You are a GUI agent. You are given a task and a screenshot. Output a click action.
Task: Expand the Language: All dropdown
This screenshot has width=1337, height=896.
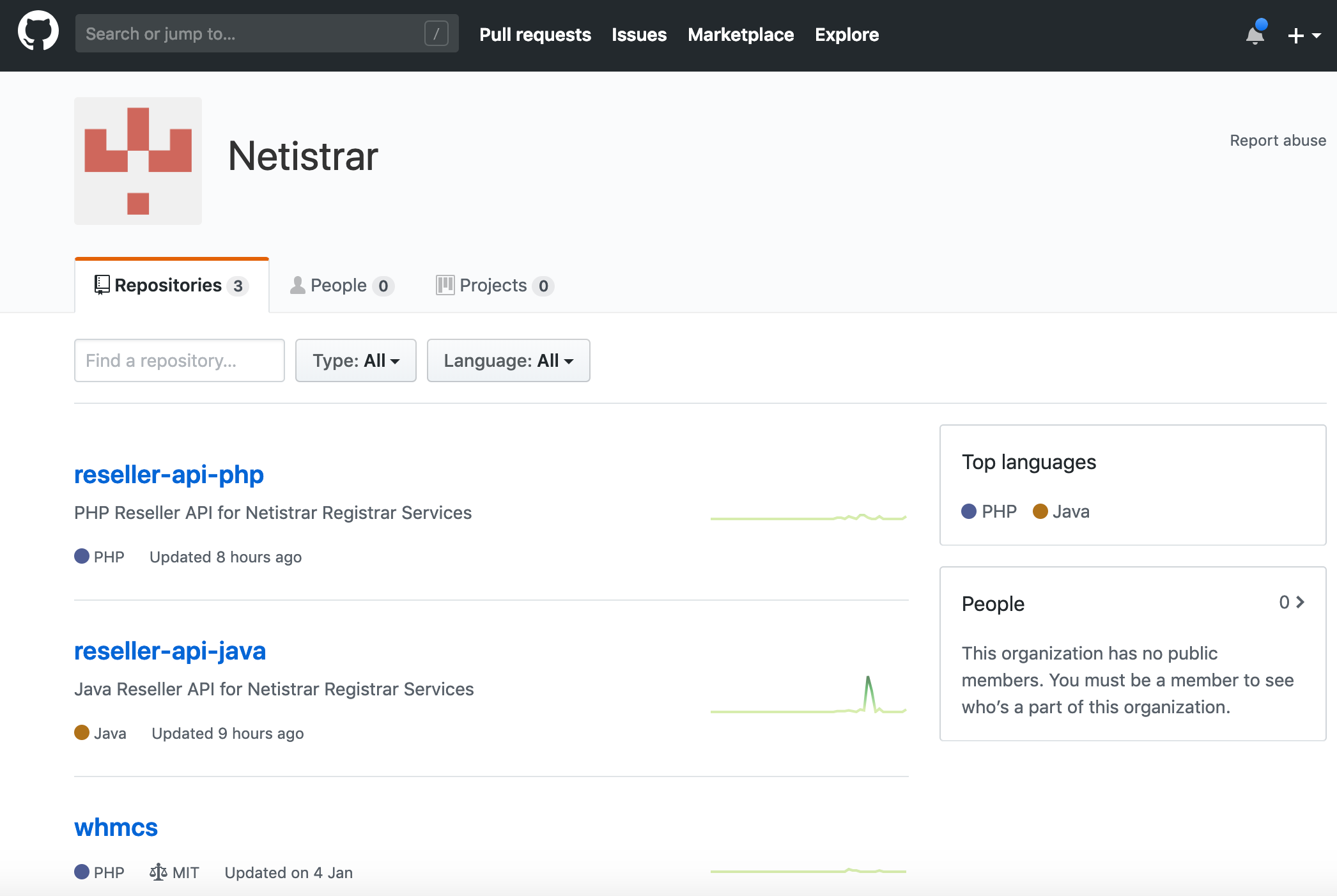click(509, 360)
